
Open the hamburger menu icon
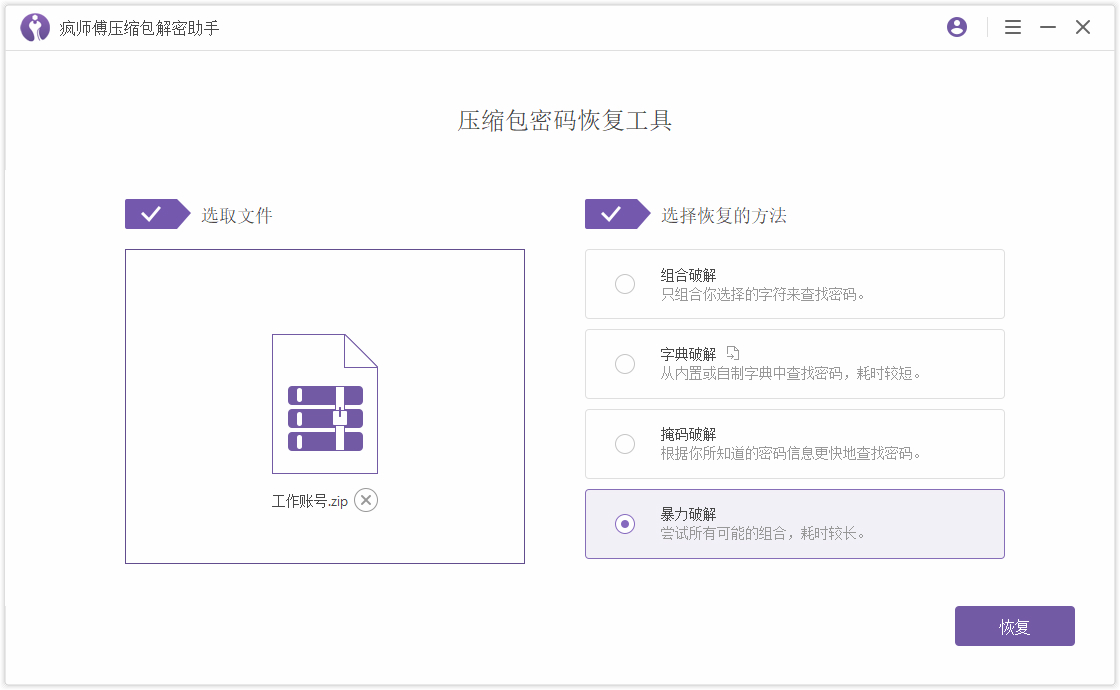point(1013,27)
